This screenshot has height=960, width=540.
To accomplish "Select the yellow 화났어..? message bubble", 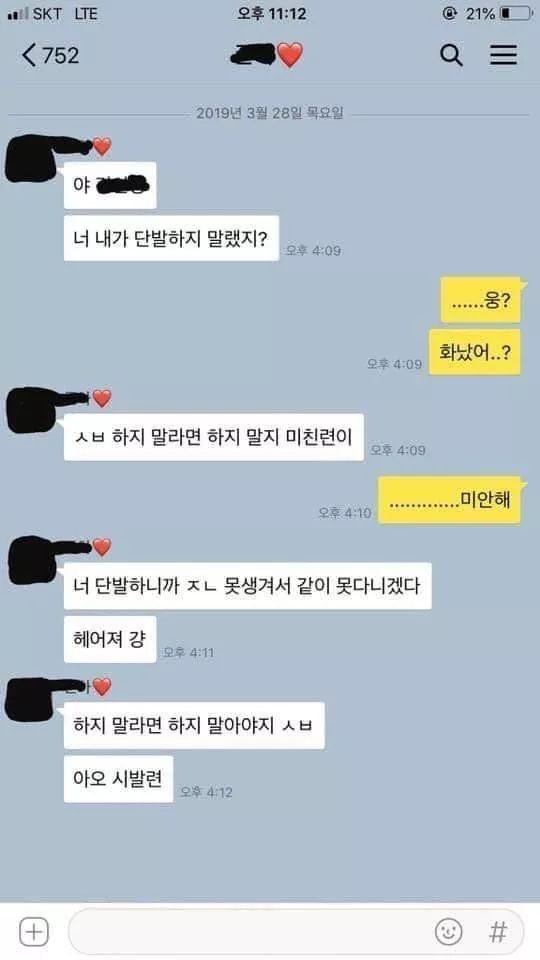I will tap(475, 352).
